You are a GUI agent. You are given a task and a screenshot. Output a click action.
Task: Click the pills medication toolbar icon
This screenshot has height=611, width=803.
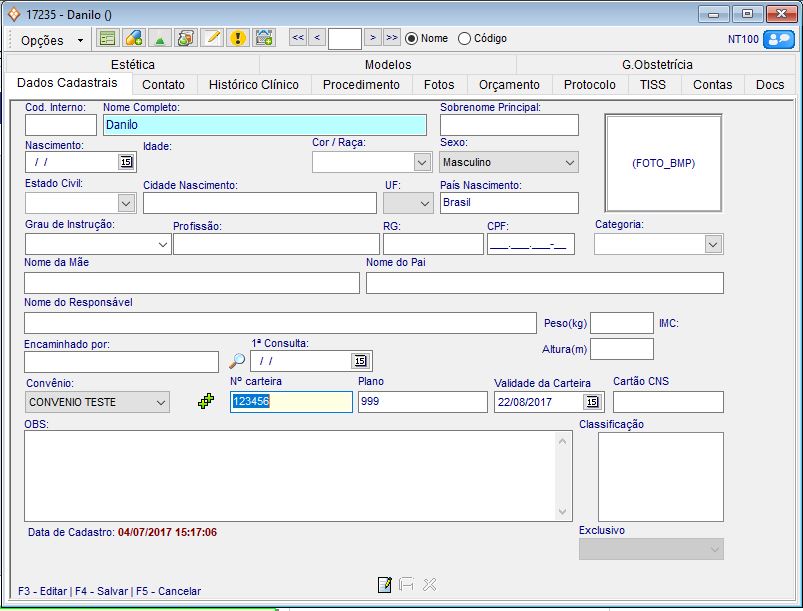click(133, 38)
